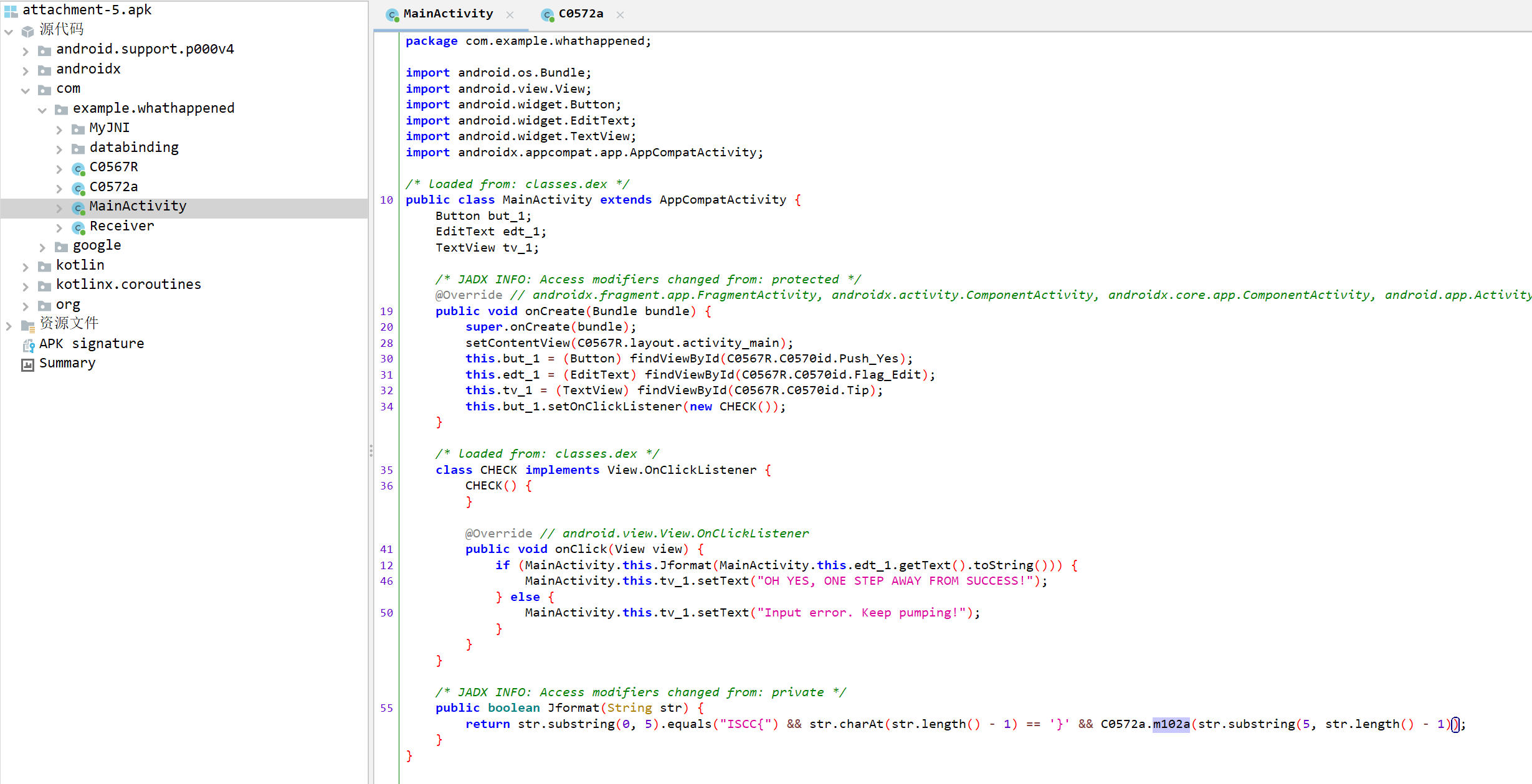Switch to the C0572a tab
Screen dimensions: 1532x784
pos(580,14)
